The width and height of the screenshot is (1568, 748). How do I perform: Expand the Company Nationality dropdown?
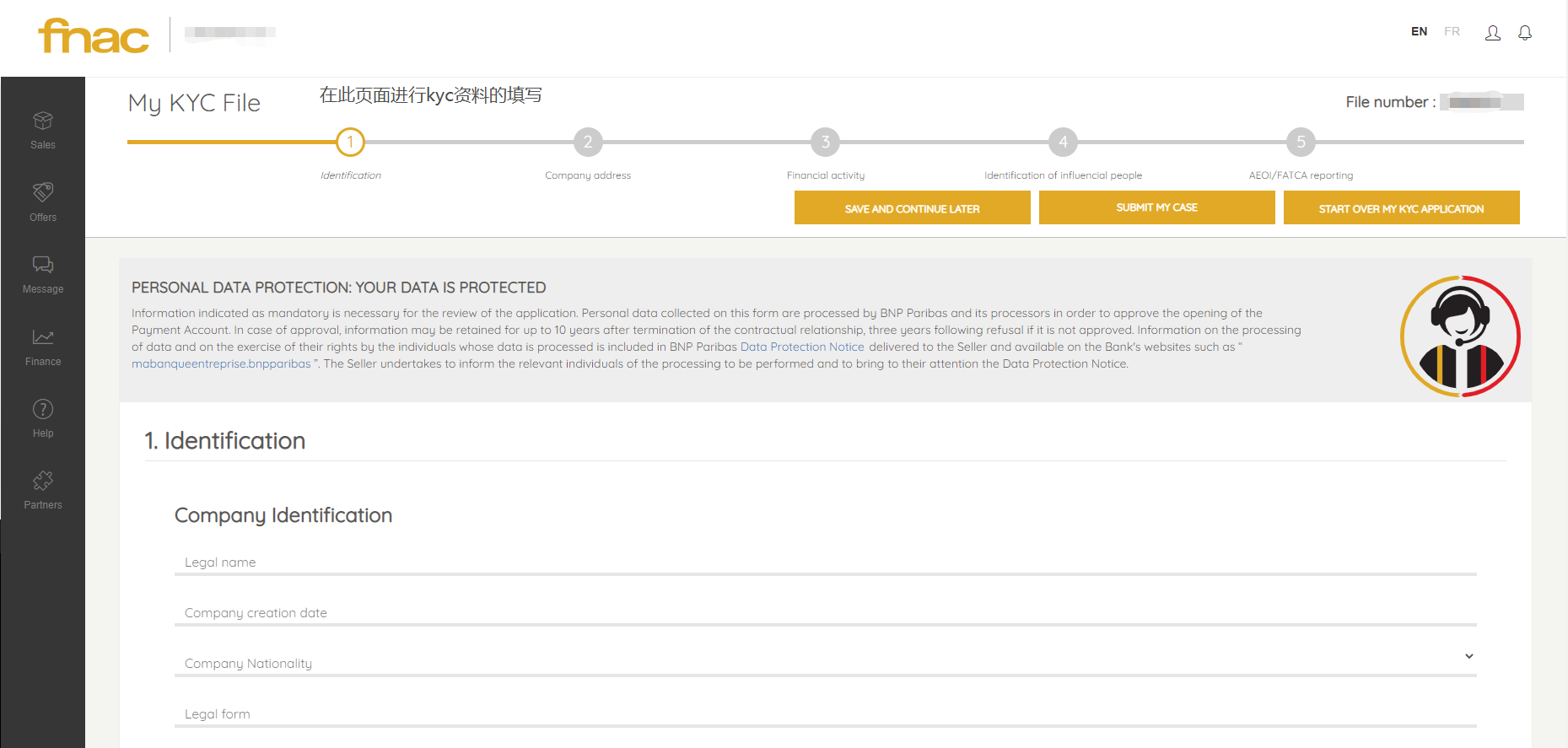(1468, 656)
